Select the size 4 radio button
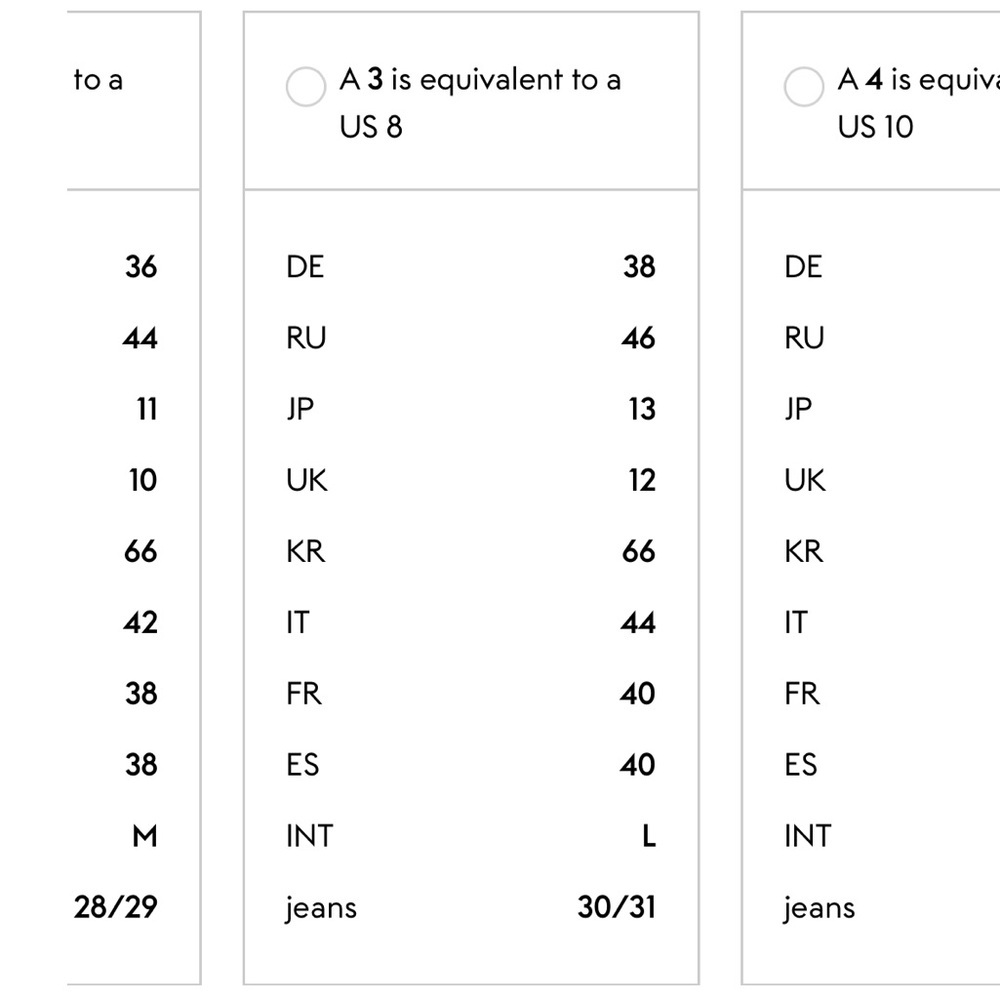Screen dimensions: 1000x1000 tap(804, 87)
